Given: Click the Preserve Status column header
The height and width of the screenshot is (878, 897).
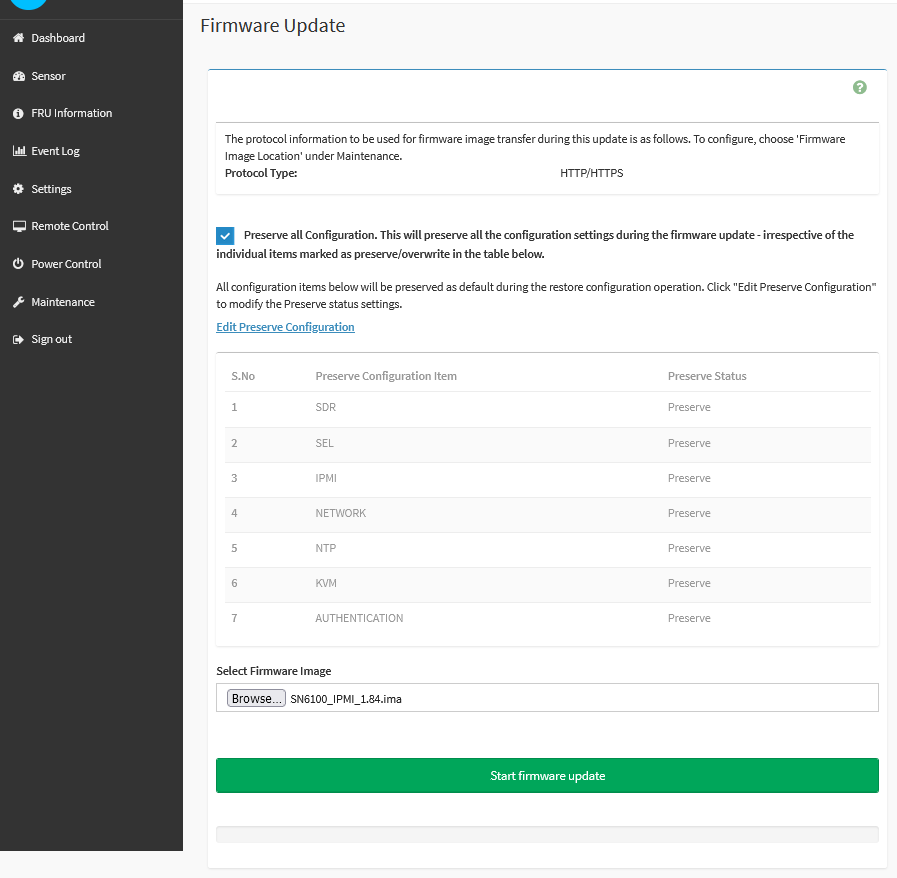Looking at the screenshot, I should click(x=707, y=376).
